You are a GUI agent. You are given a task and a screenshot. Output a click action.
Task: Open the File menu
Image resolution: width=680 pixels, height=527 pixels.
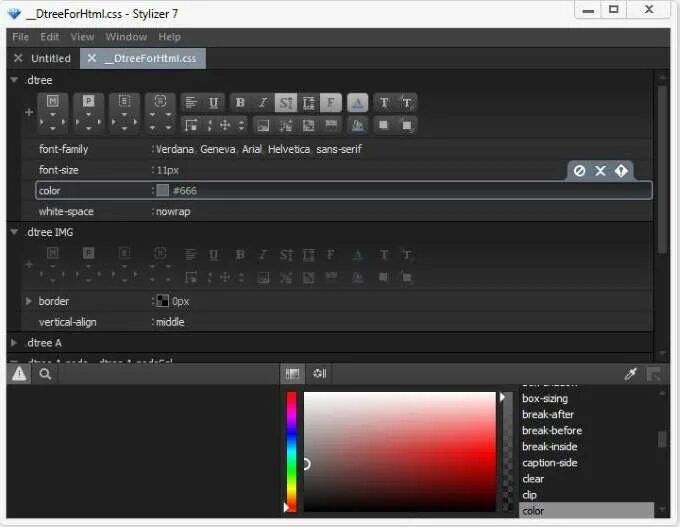pyautogui.click(x=20, y=37)
